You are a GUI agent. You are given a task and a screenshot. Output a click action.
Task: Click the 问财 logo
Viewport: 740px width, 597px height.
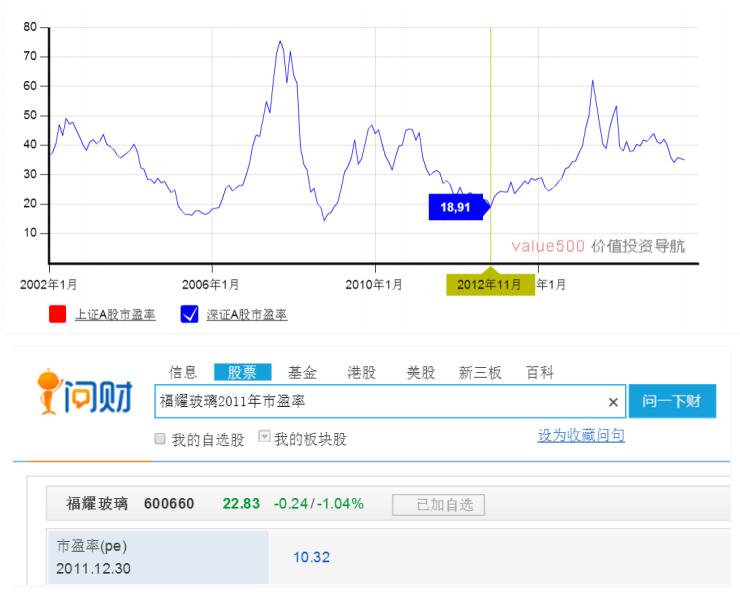point(84,392)
